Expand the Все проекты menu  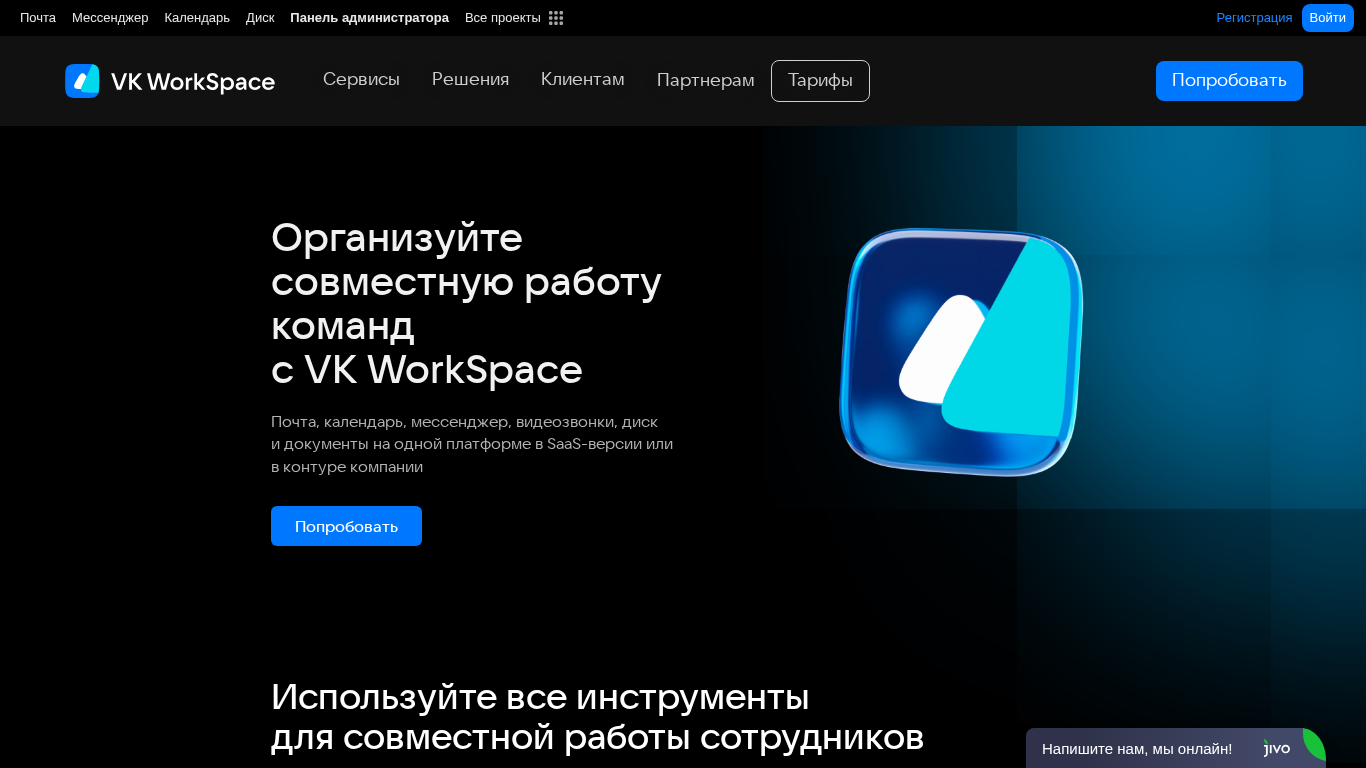503,18
